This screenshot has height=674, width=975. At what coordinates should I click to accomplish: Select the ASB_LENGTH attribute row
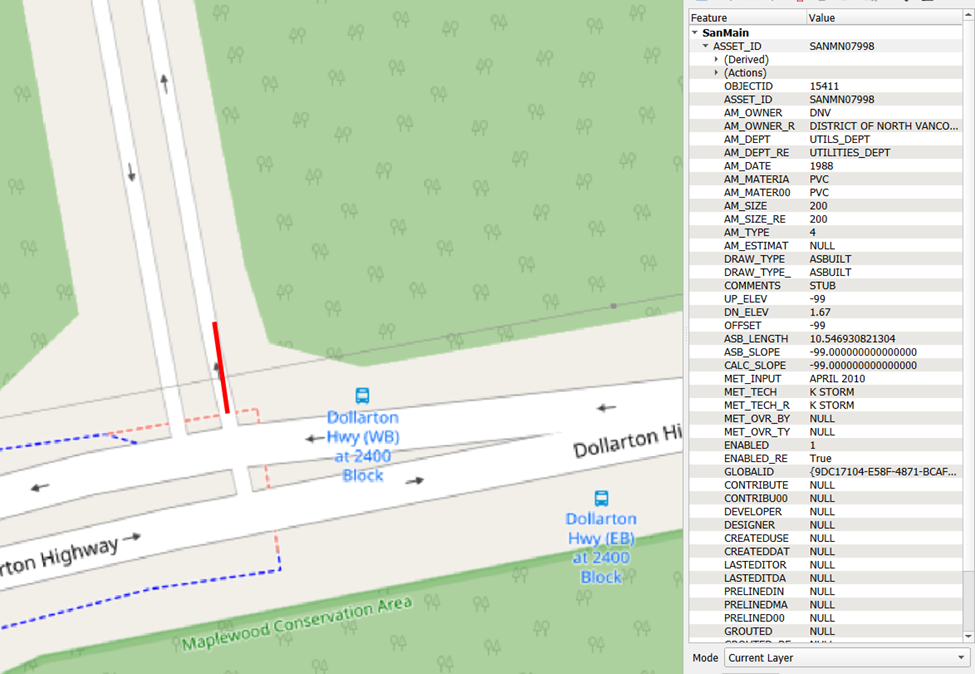pyautogui.click(x=825, y=339)
